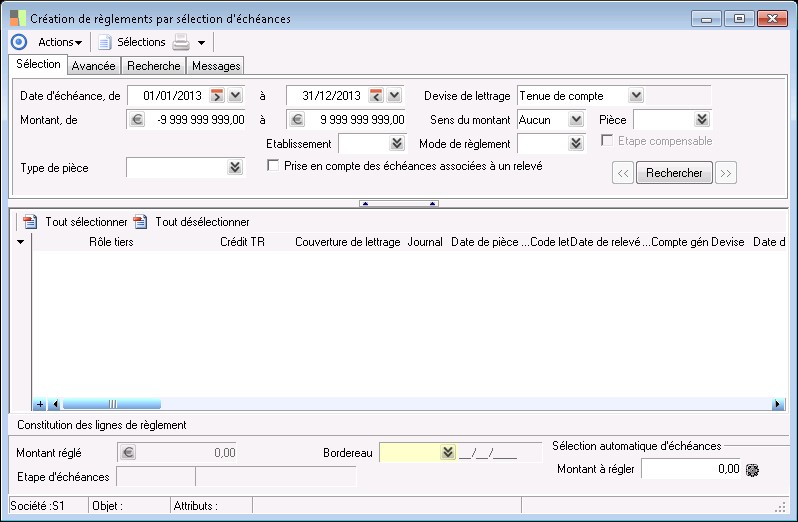
Task: Open Mode de règlement dropdown
Action: (576, 143)
